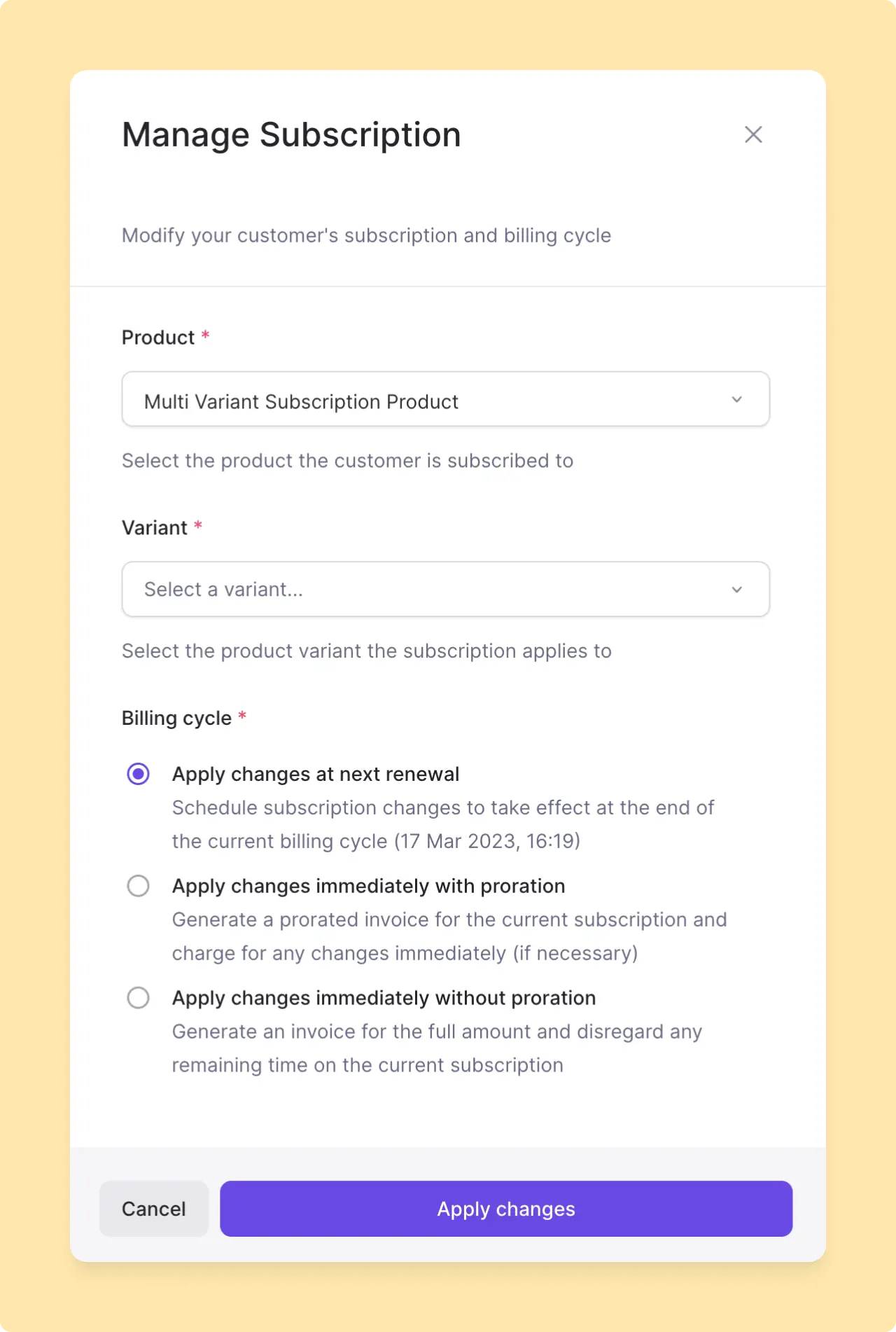Open the Select a variant dropdown
Screen dimensions: 896x1332
[x=445, y=589]
